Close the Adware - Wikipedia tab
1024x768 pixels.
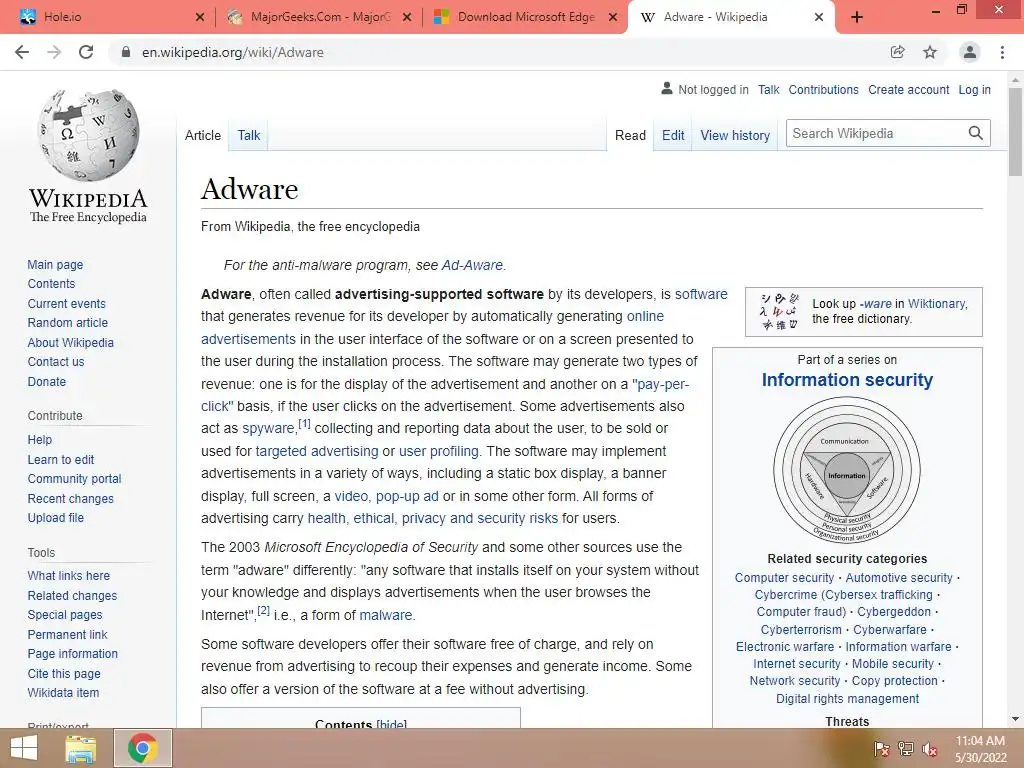click(819, 18)
